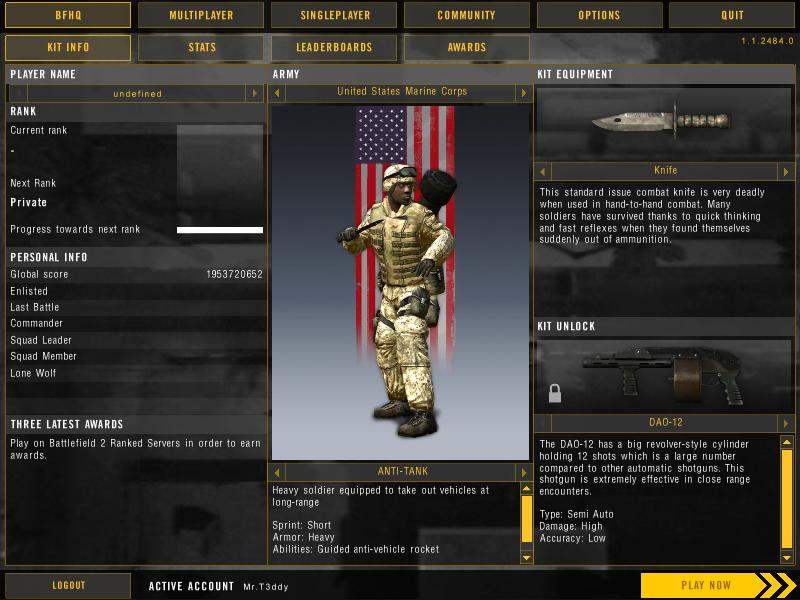Select next army with right arrow
Viewport: 800px width, 600px height.
point(523,93)
